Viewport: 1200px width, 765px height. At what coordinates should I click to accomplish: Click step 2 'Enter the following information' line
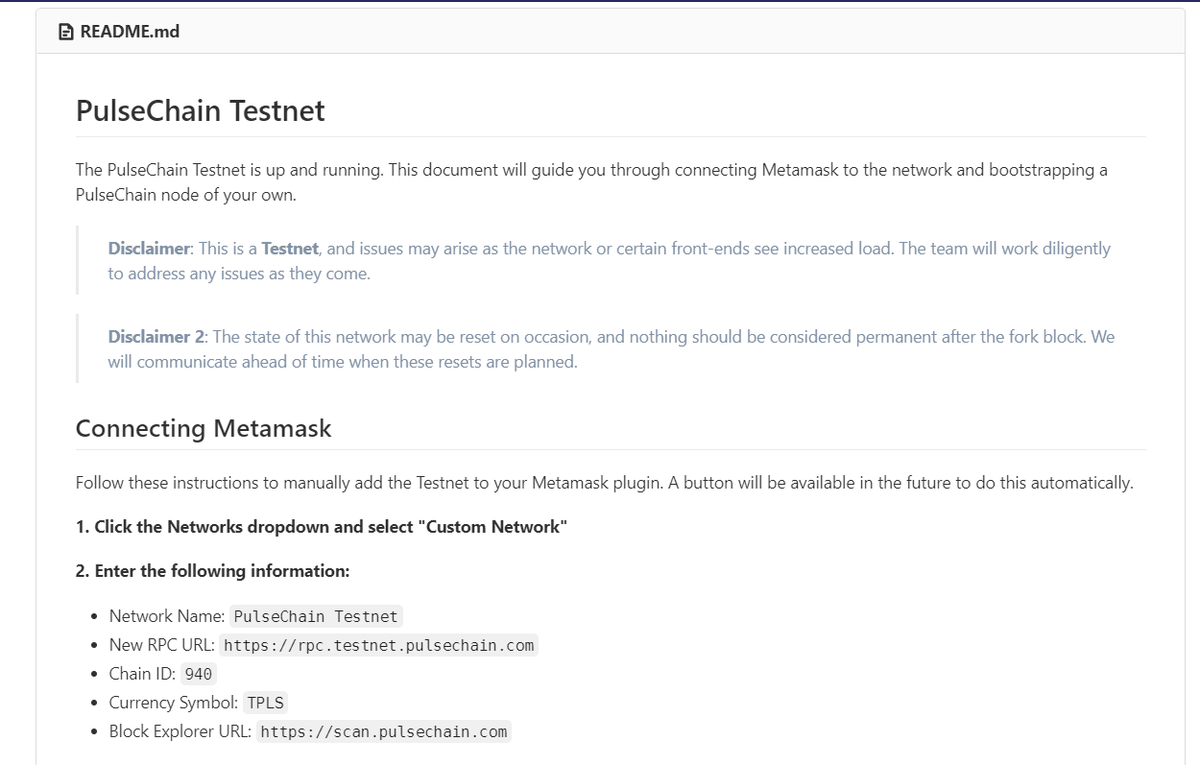(212, 571)
